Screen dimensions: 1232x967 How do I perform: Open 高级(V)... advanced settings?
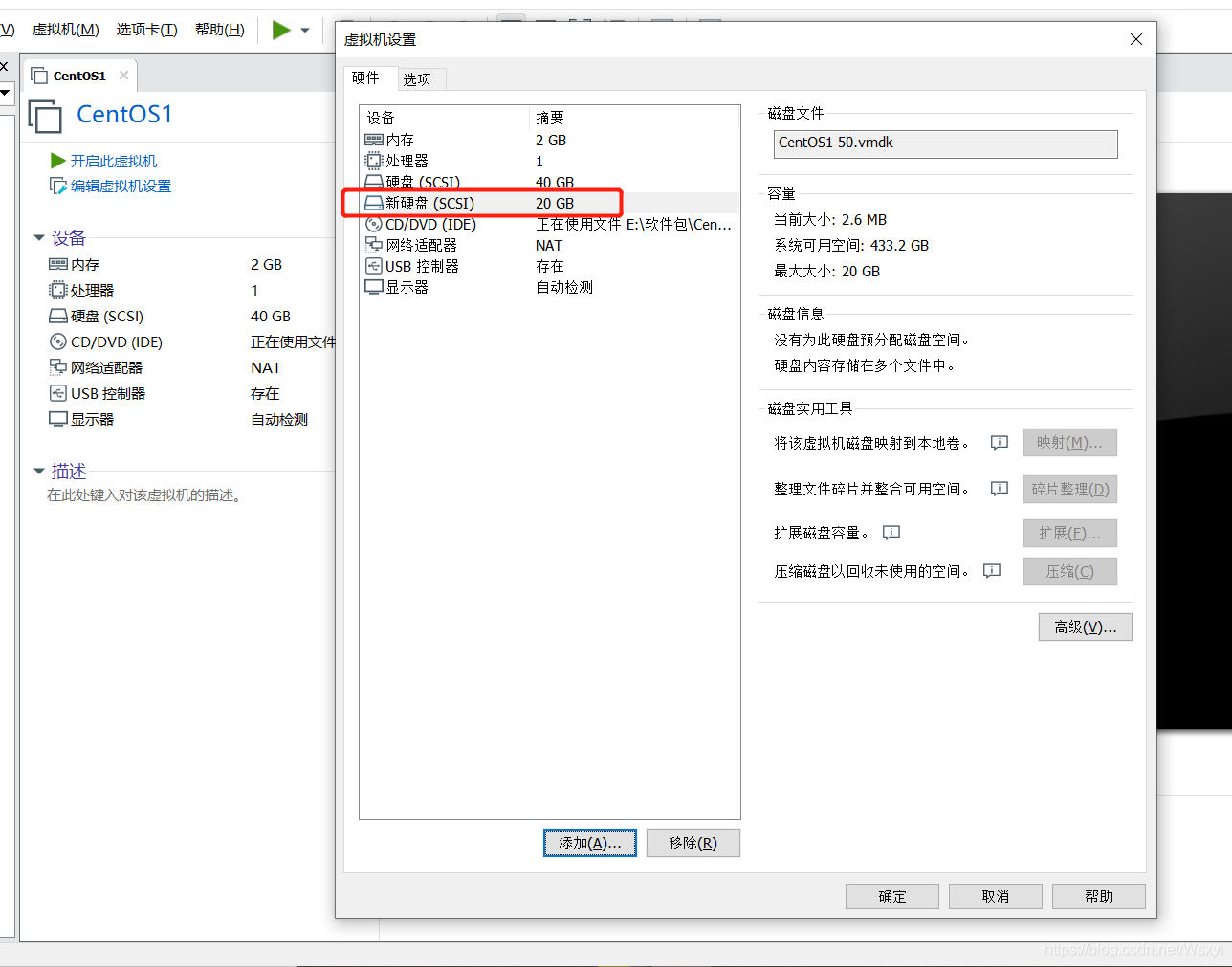point(1086,627)
